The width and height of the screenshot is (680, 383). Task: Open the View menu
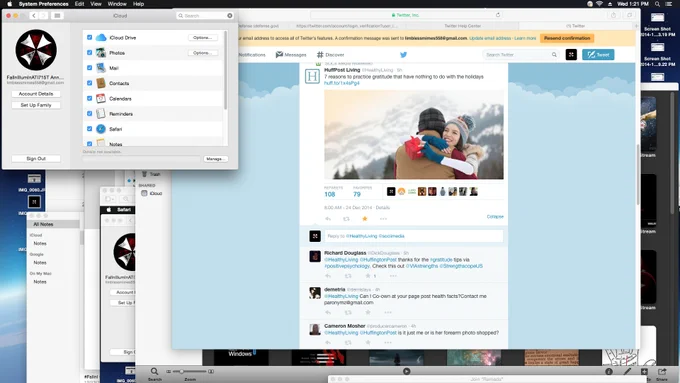click(x=95, y=4)
